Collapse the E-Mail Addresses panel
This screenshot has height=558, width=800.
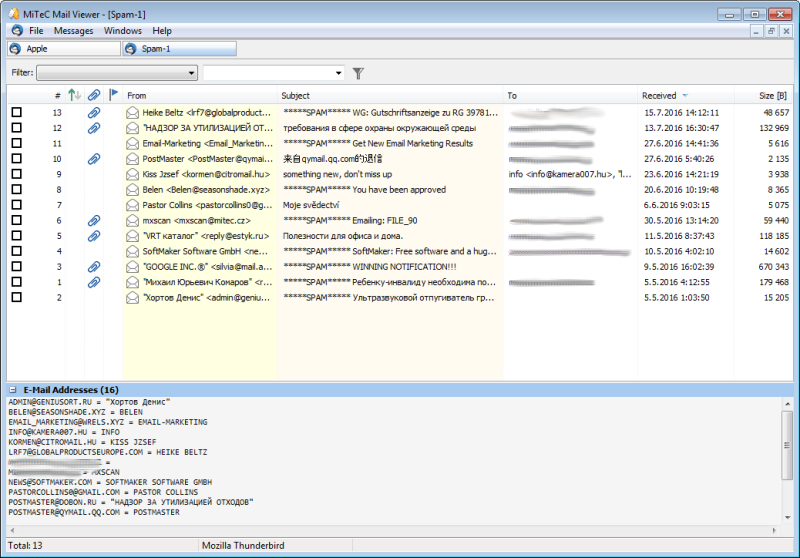tap(12, 389)
